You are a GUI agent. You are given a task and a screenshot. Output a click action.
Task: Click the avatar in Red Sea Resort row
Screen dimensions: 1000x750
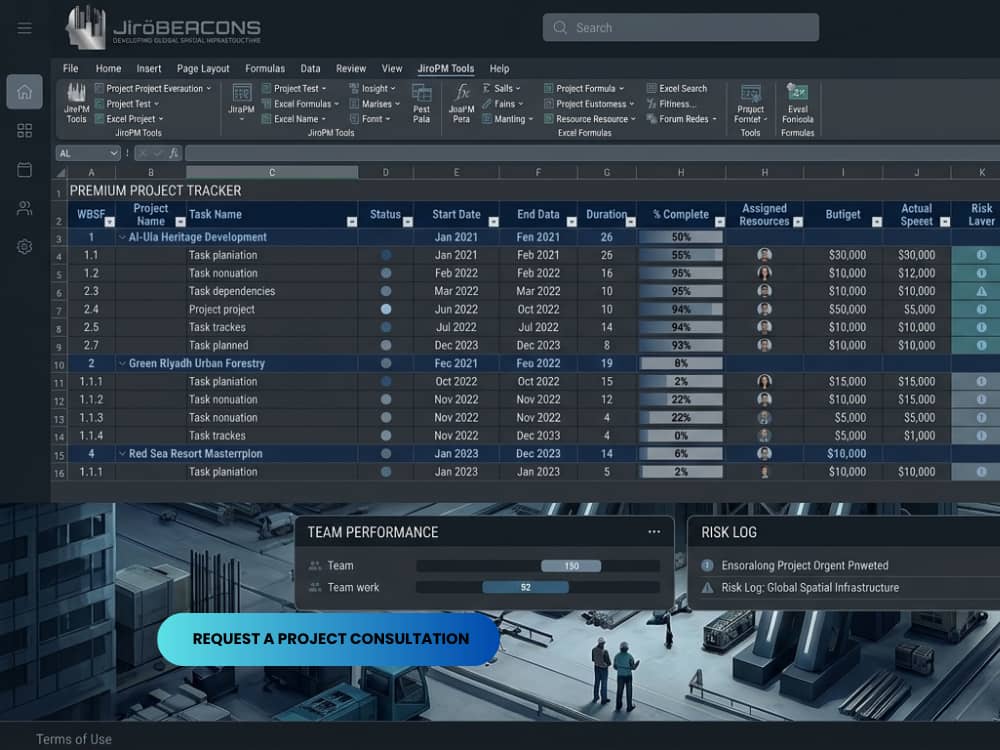[764, 453]
